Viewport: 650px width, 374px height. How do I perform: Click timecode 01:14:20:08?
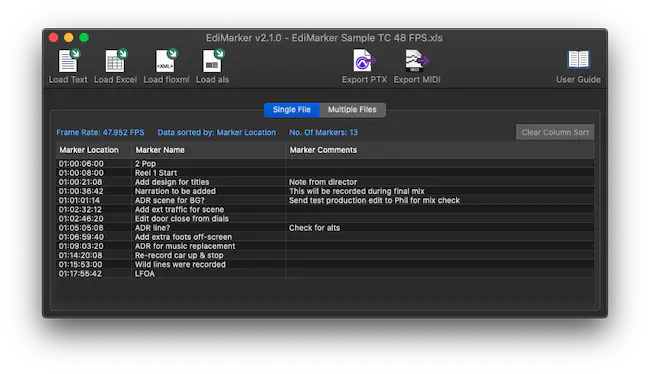80,255
